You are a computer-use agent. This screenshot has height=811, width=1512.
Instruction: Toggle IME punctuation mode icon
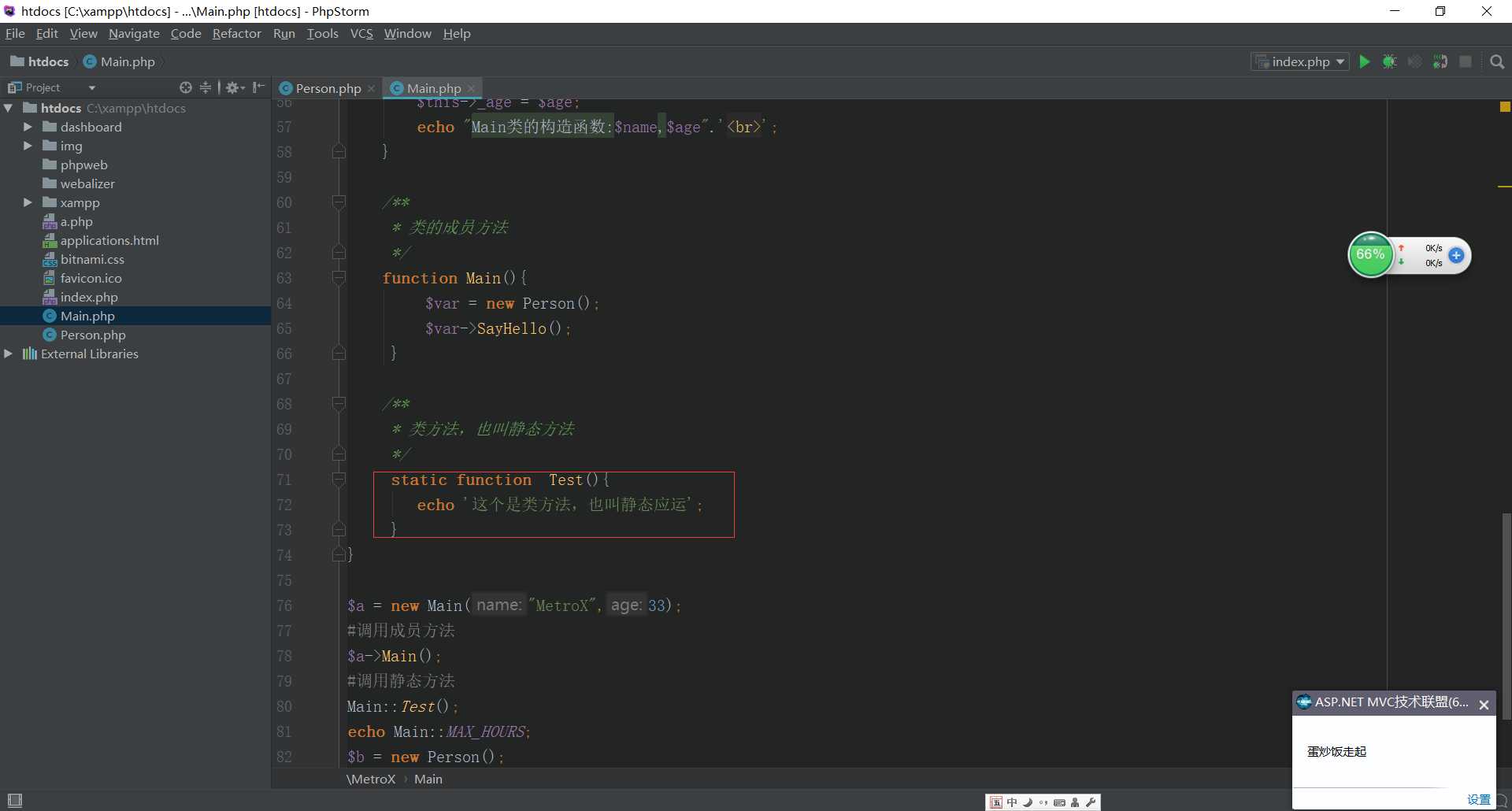[1043, 802]
